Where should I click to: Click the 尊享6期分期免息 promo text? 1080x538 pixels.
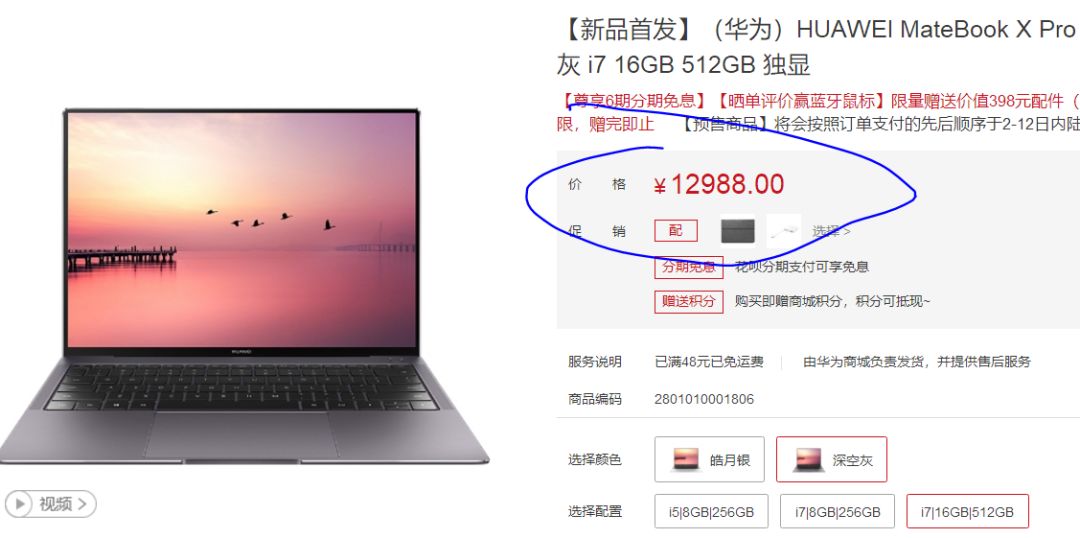tap(634, 102)
